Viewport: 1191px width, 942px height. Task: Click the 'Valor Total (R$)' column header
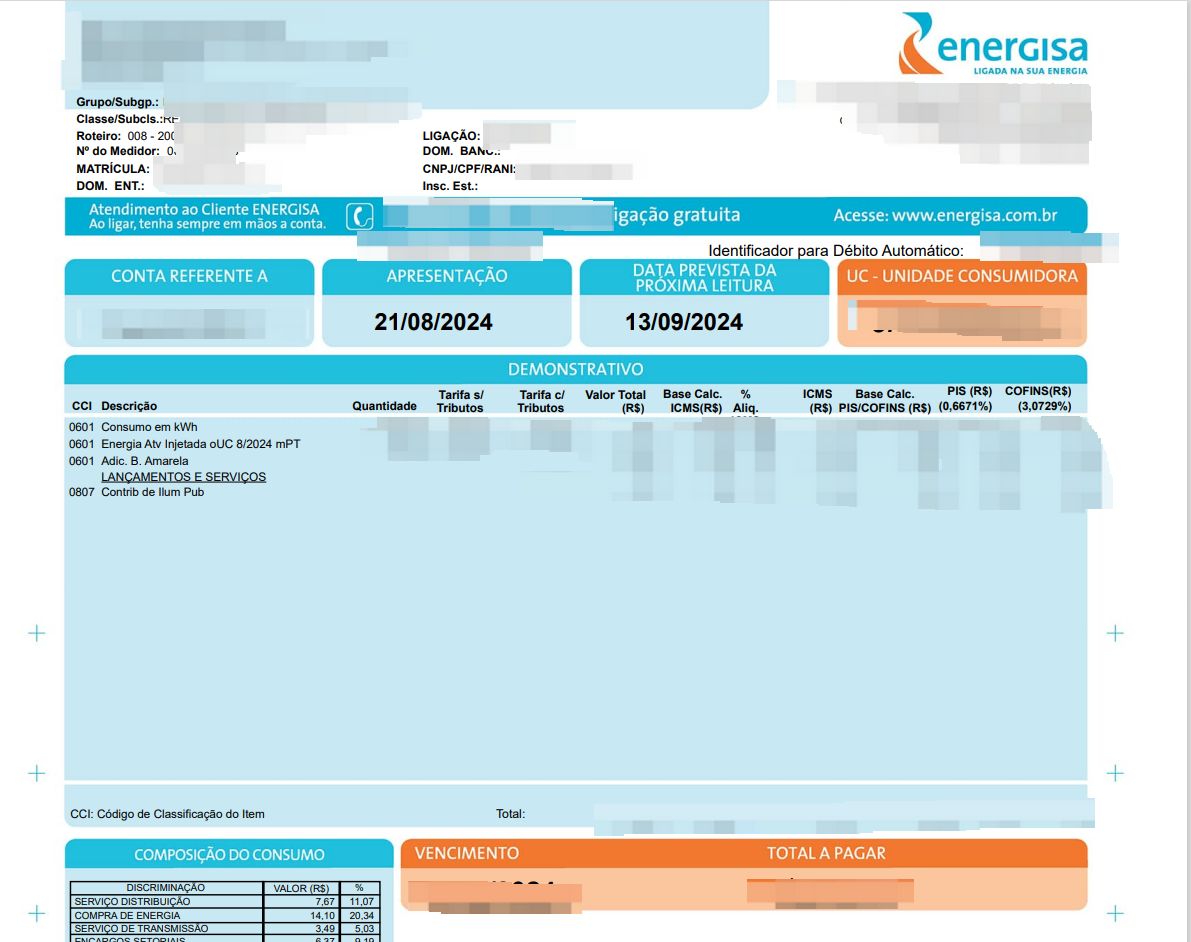[x=615, y=401]
